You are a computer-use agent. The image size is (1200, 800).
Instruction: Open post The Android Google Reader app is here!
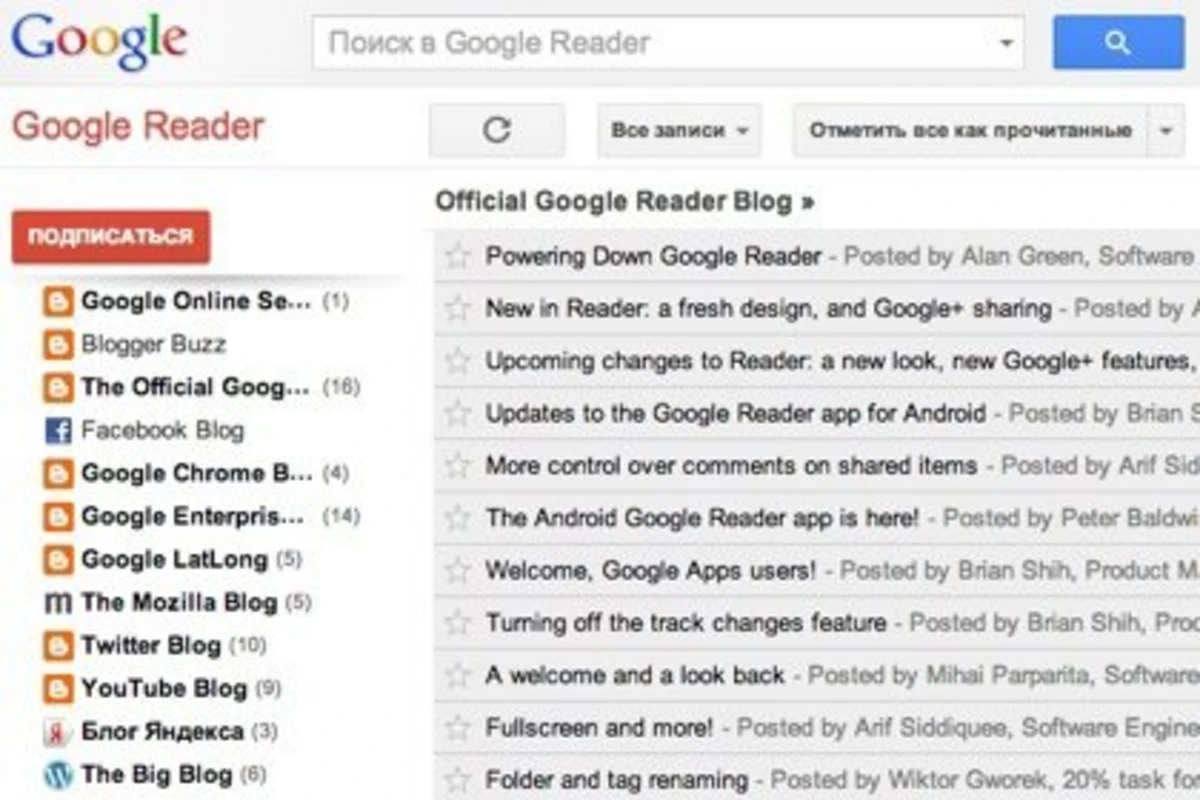click(702, 518)
